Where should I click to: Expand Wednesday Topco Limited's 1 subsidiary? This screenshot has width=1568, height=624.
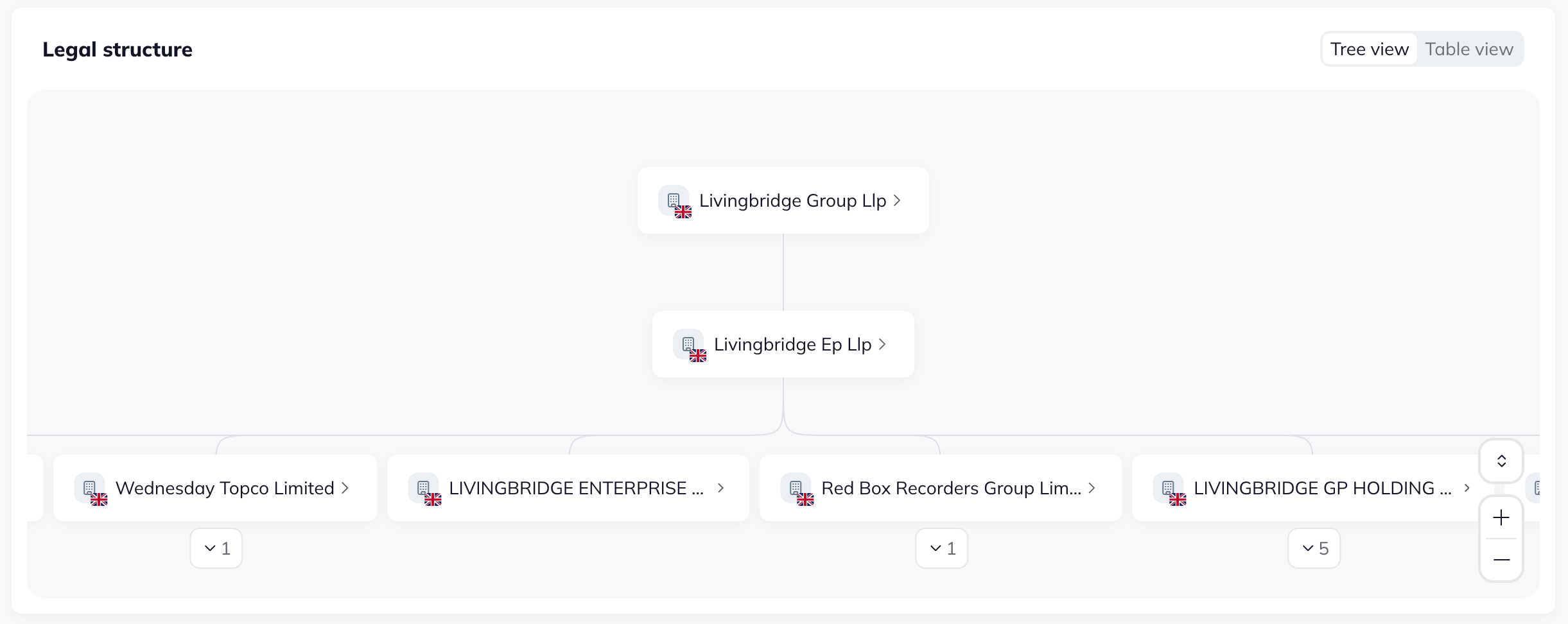216,548
